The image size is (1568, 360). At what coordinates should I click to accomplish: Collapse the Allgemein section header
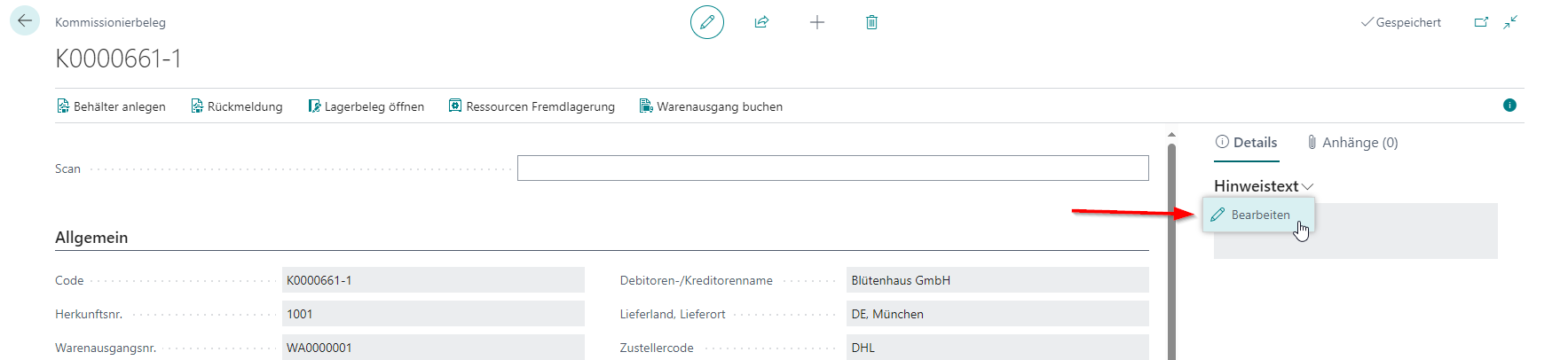coord(91,238)
